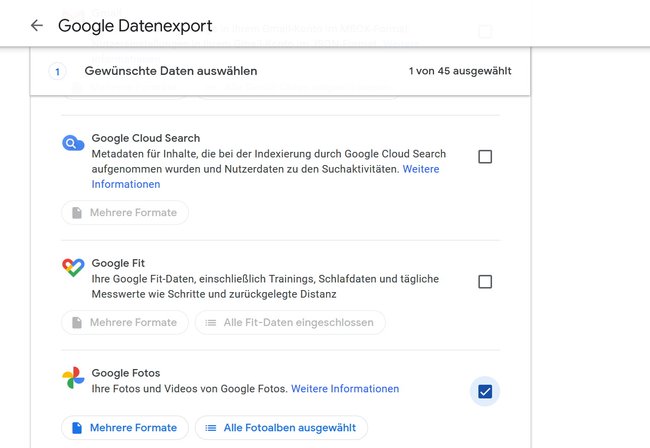Click Alle Fit-Daten eingeschlossen button
Screen dimensions: 650x448
coord(290,322)
